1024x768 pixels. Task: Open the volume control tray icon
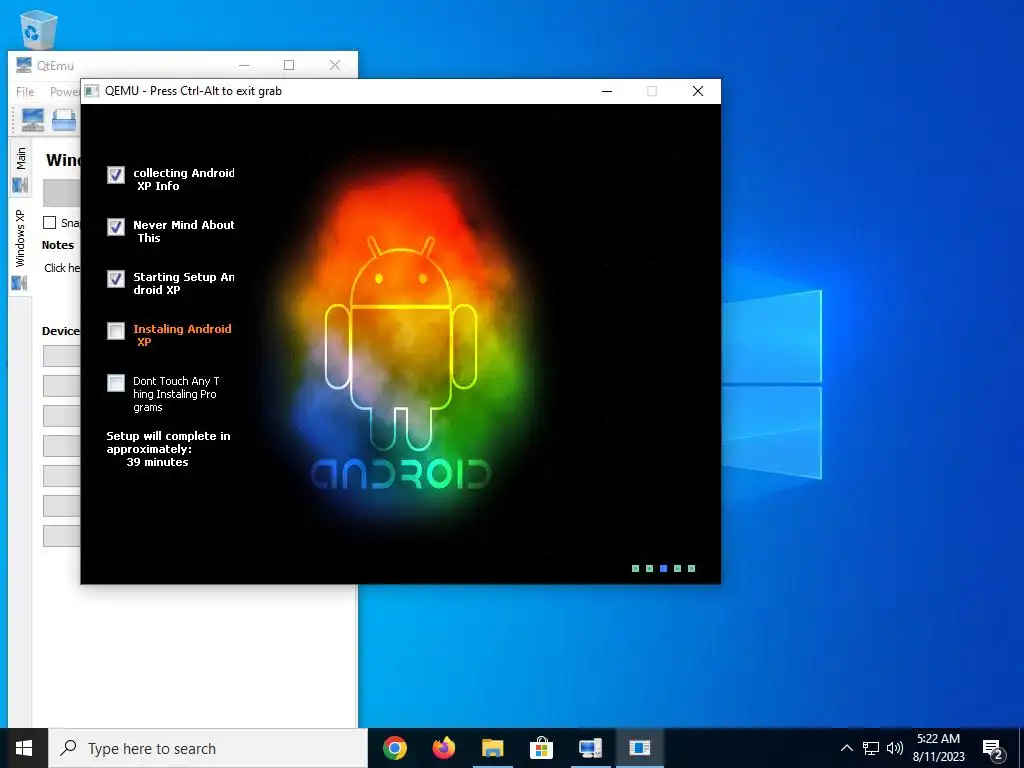(895, 748)
